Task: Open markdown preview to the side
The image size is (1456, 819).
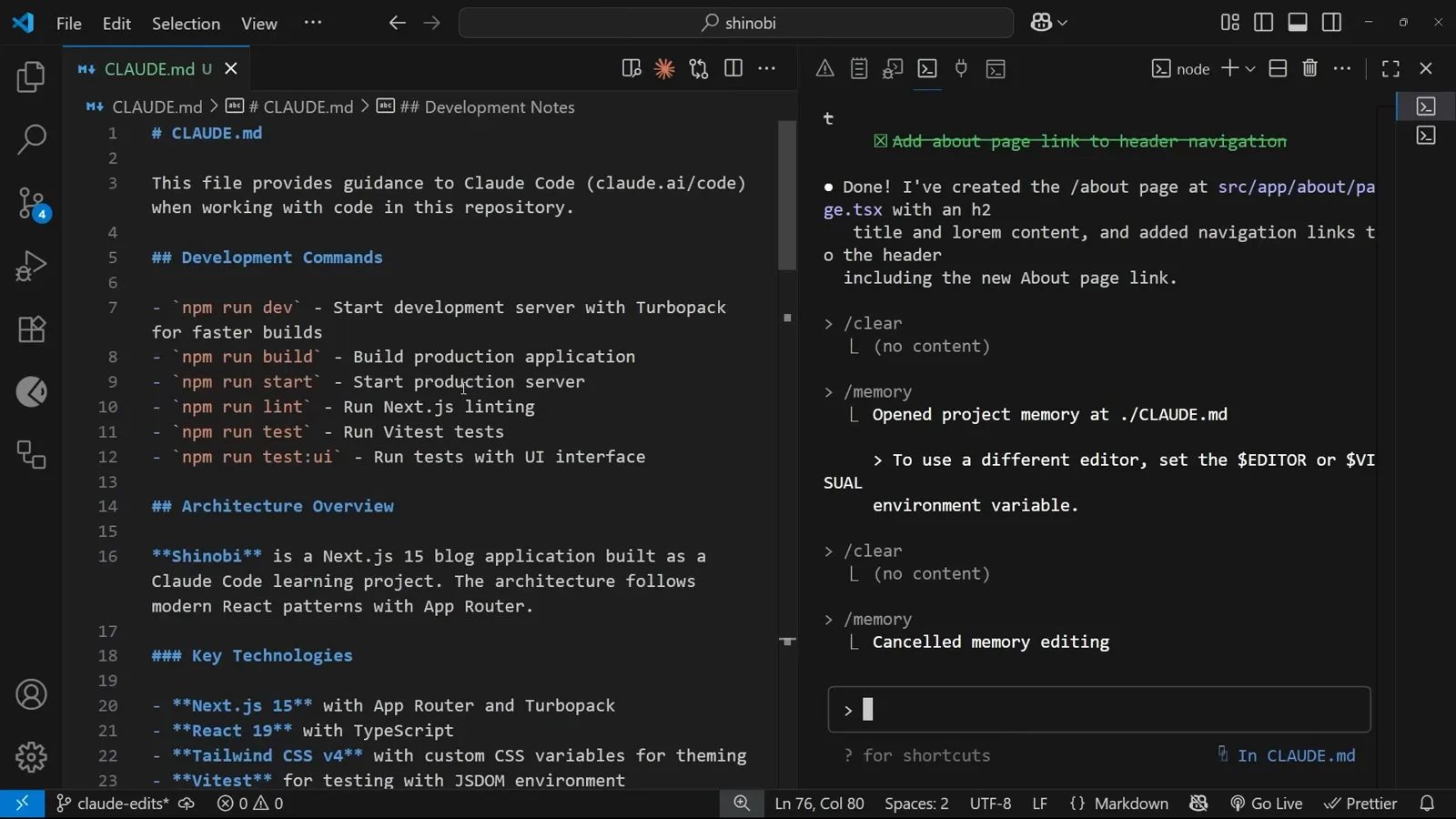Action: 631,68
